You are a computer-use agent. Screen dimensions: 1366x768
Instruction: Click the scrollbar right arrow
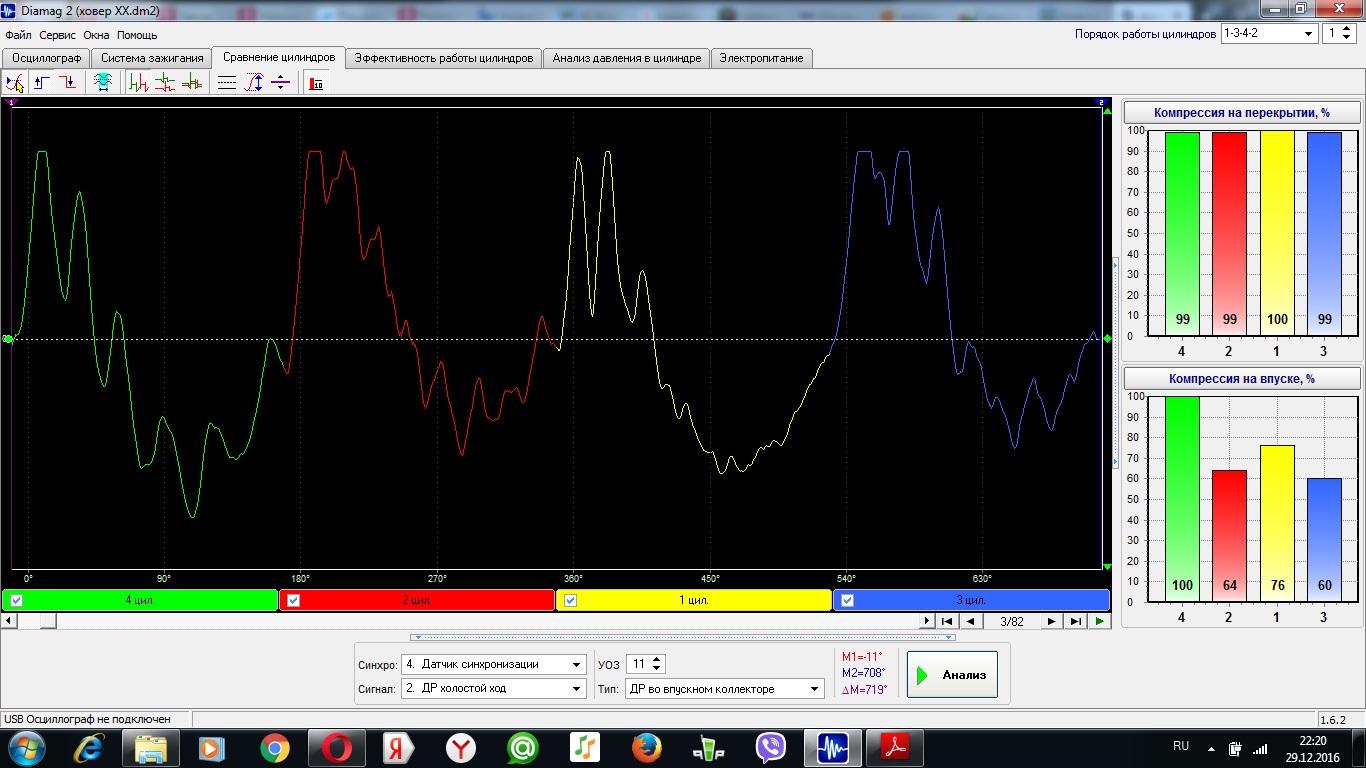(926, 621)
